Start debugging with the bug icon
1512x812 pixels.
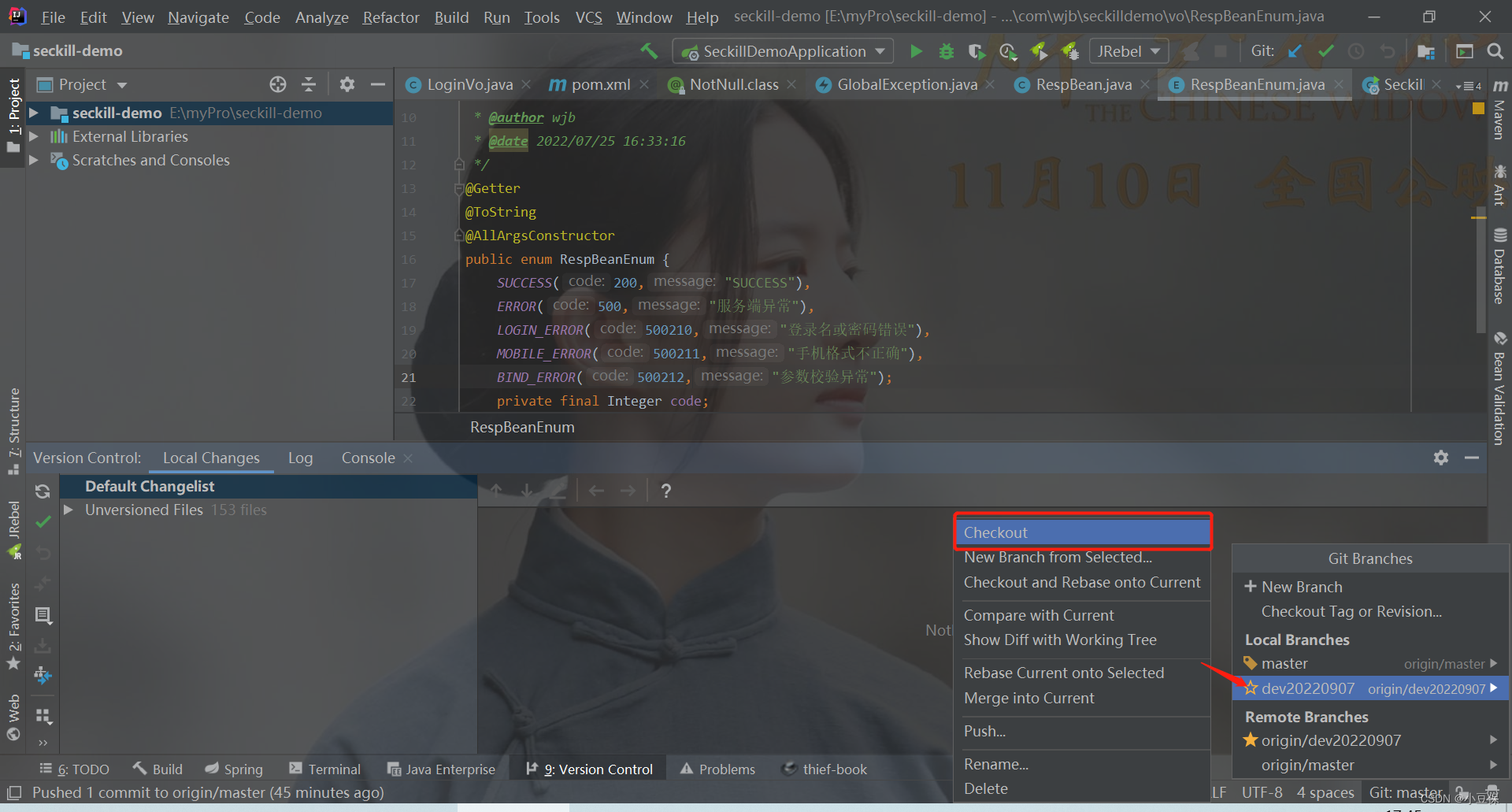click(947, 51)
